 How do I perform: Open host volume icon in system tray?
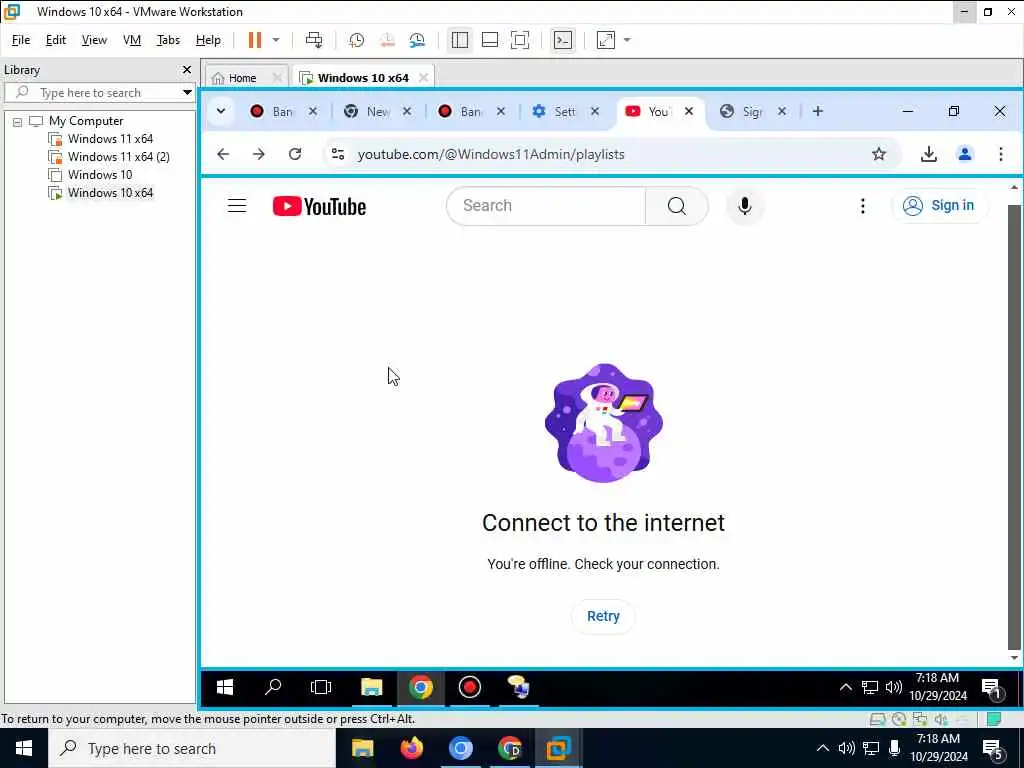click(x=847, y=748)
